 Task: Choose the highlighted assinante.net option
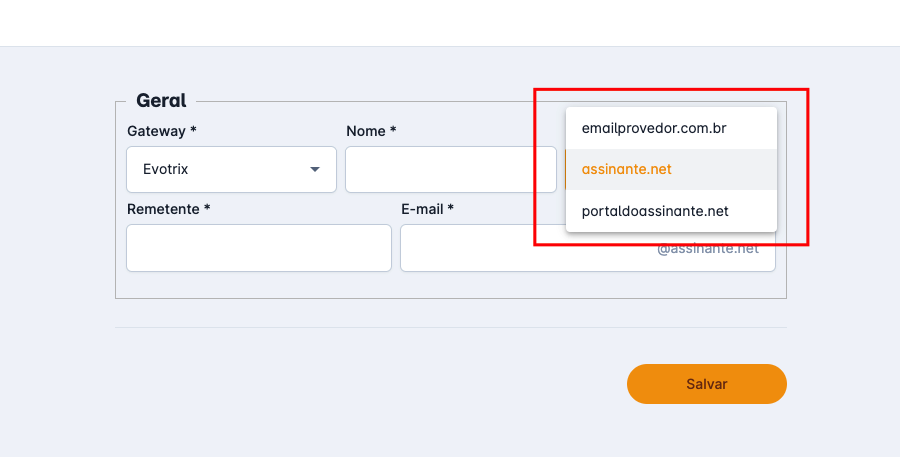pyautogui.click(x=627, y=170)
